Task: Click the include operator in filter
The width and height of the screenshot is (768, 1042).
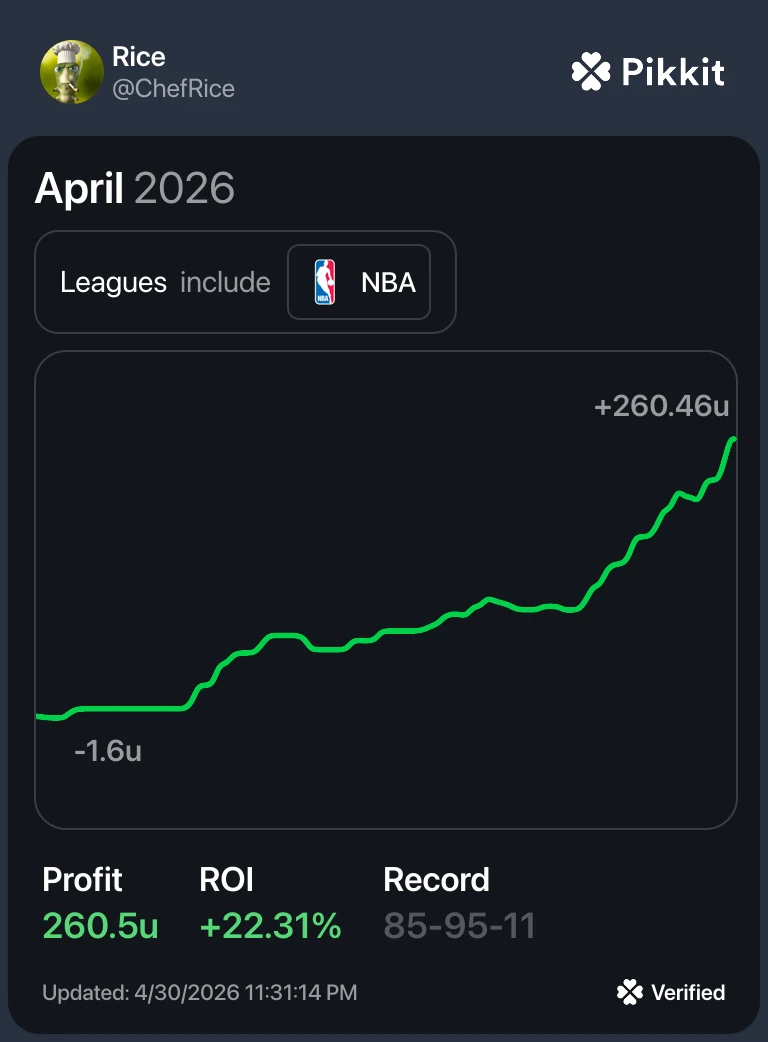Action: click(x=225, y=282)
